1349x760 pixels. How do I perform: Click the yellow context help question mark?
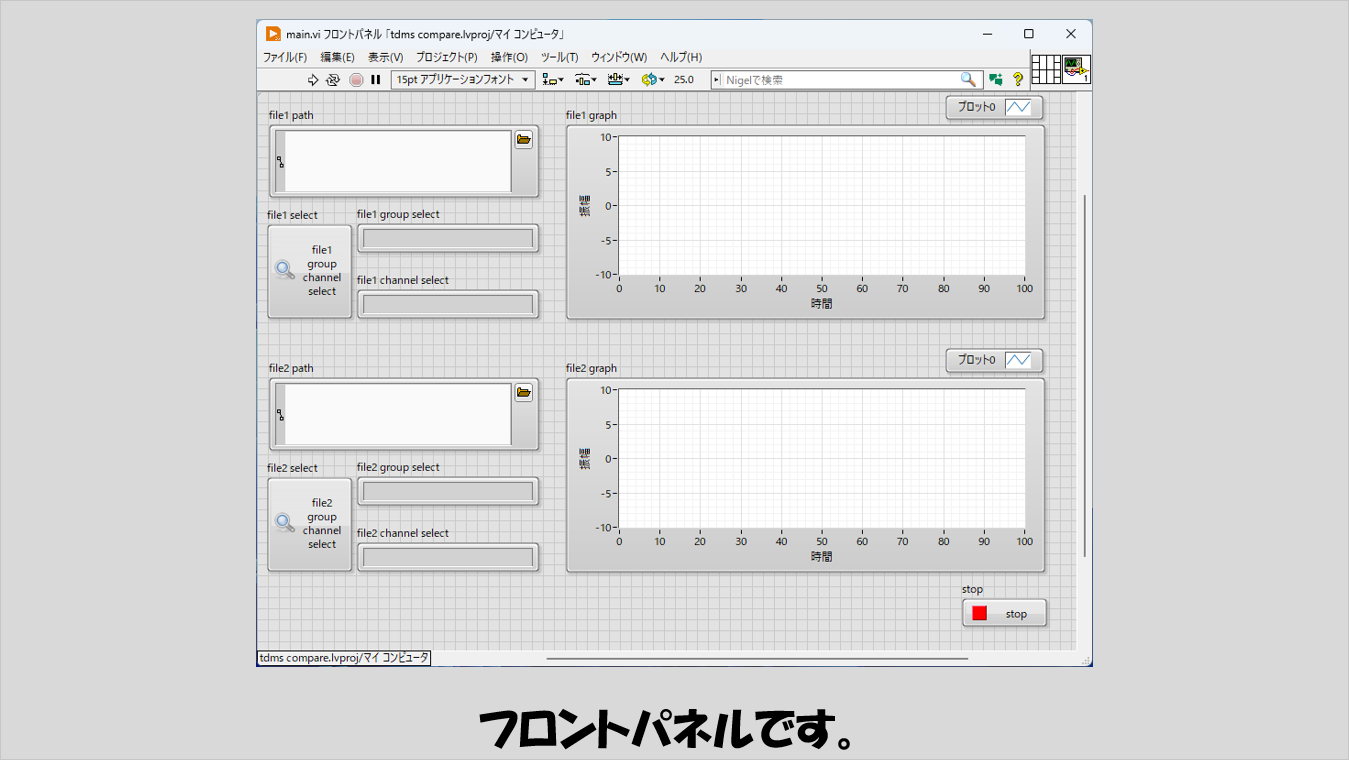[x=1018, y=80]
